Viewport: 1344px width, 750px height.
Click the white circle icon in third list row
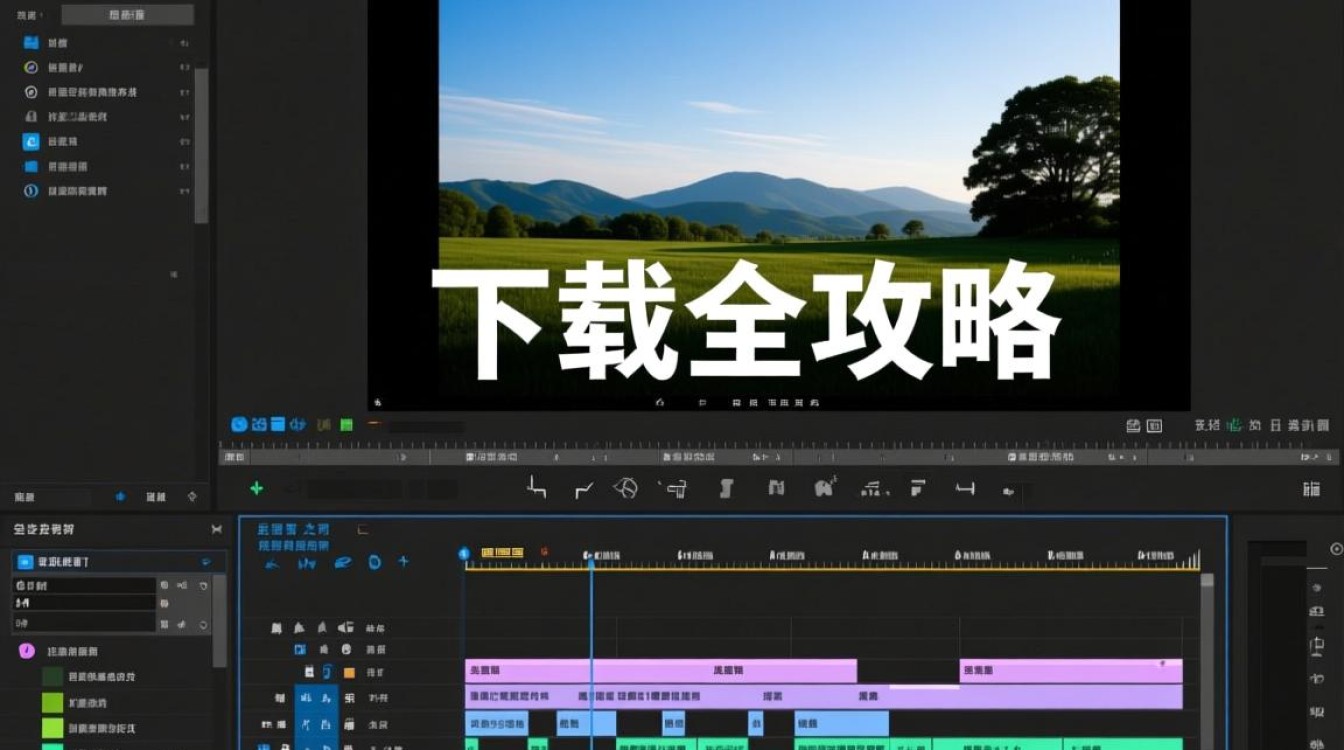(31, 92)
